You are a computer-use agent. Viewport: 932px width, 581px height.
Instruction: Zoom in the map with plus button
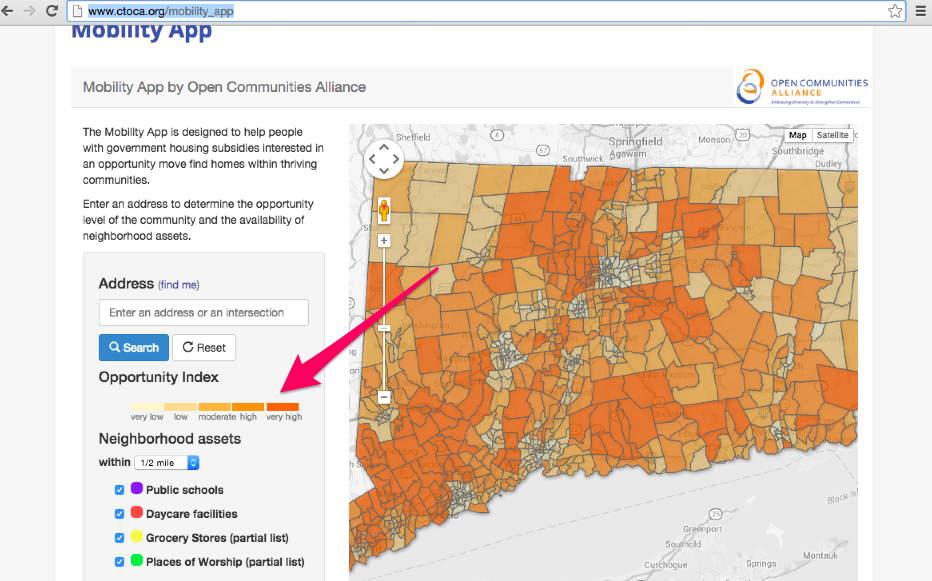point(384,241)
